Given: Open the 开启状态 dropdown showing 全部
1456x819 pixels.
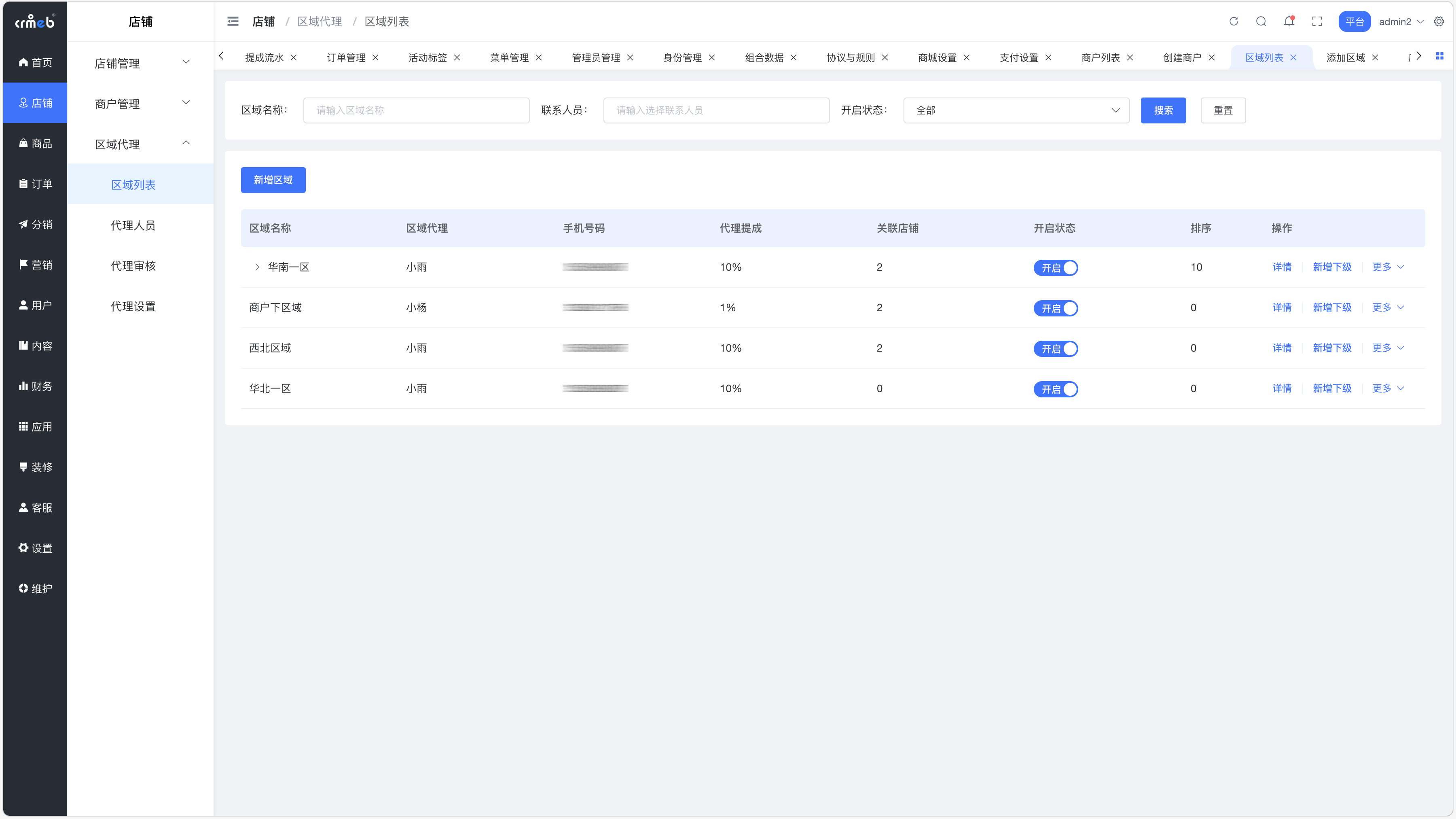Looking at the screenshot, I should (1016, 110).
